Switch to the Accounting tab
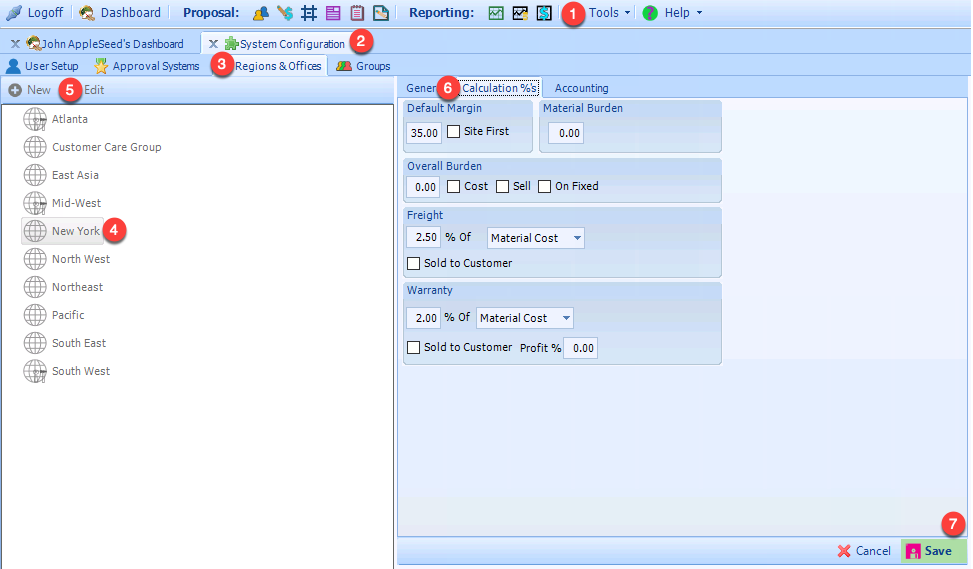The height and width of the screenshot is (569, 973). pyautogui.click(x=581, y=88)
